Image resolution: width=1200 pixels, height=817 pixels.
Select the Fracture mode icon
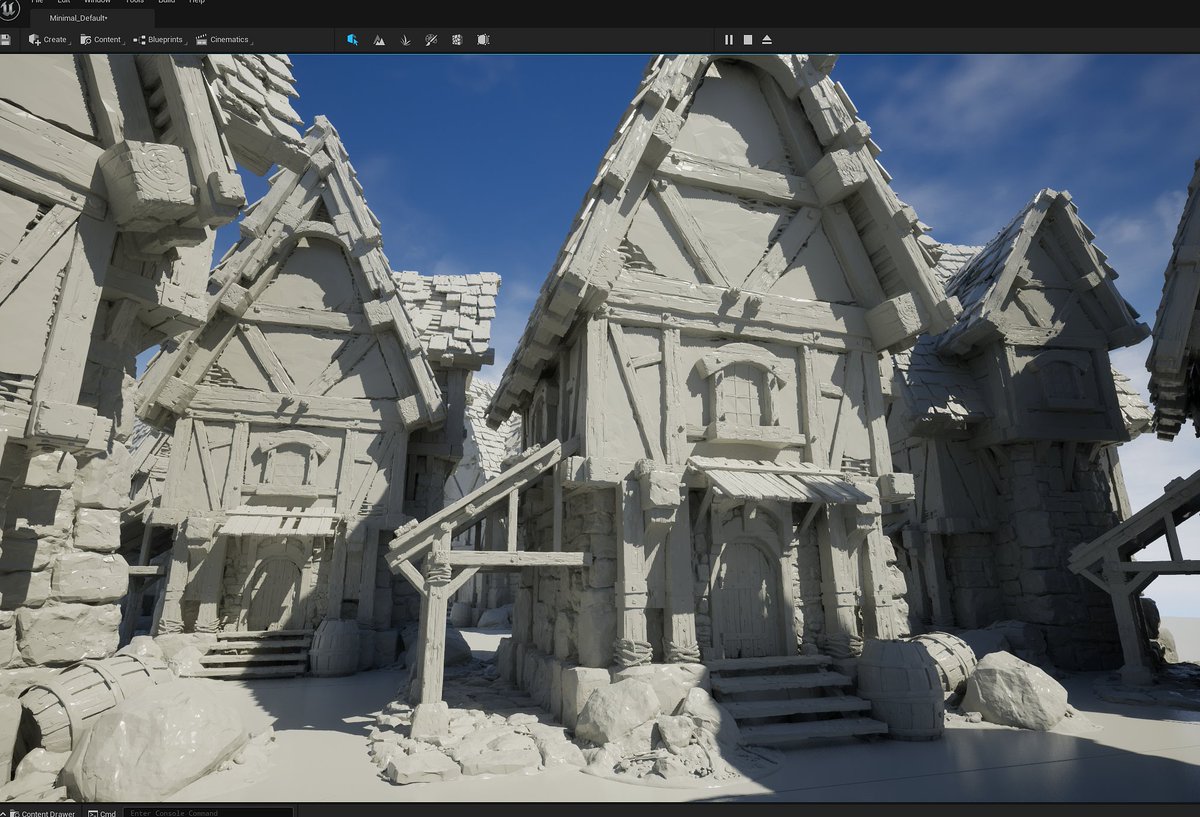[457, 40]
